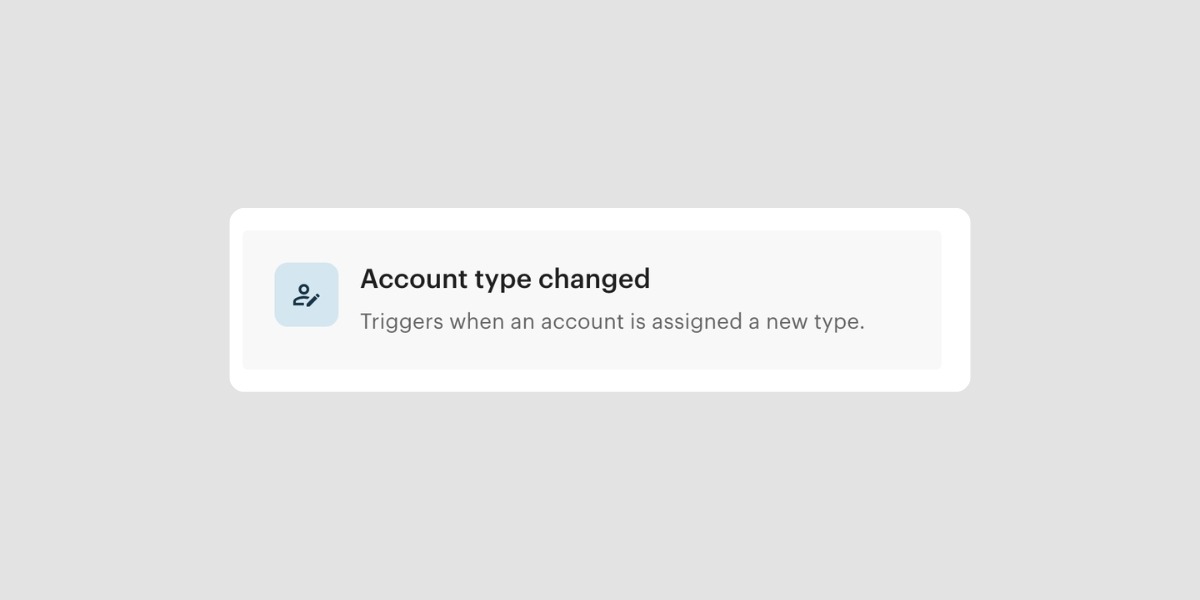Screen dimensions: 1200x600
Task: Click the word "changed" in the title
Action: coord(594,279)
